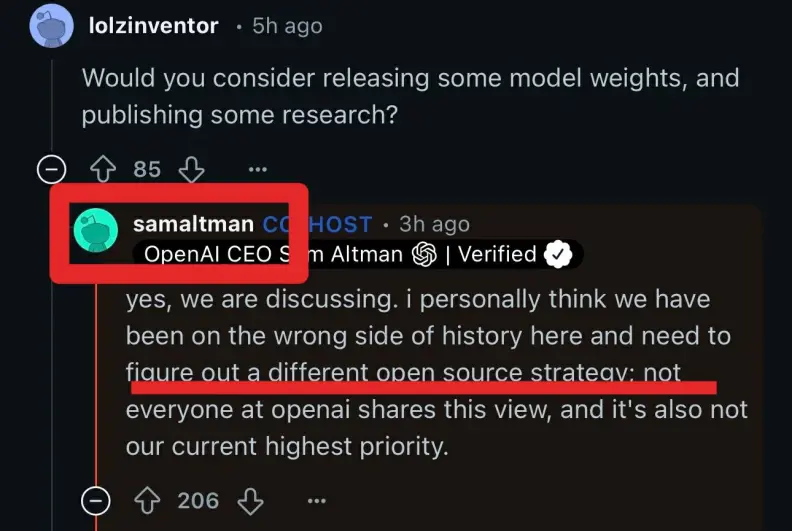Open more options on lolzinventor's comment
This screenshot has width=792, height=531.
click(x=258, y=169)
